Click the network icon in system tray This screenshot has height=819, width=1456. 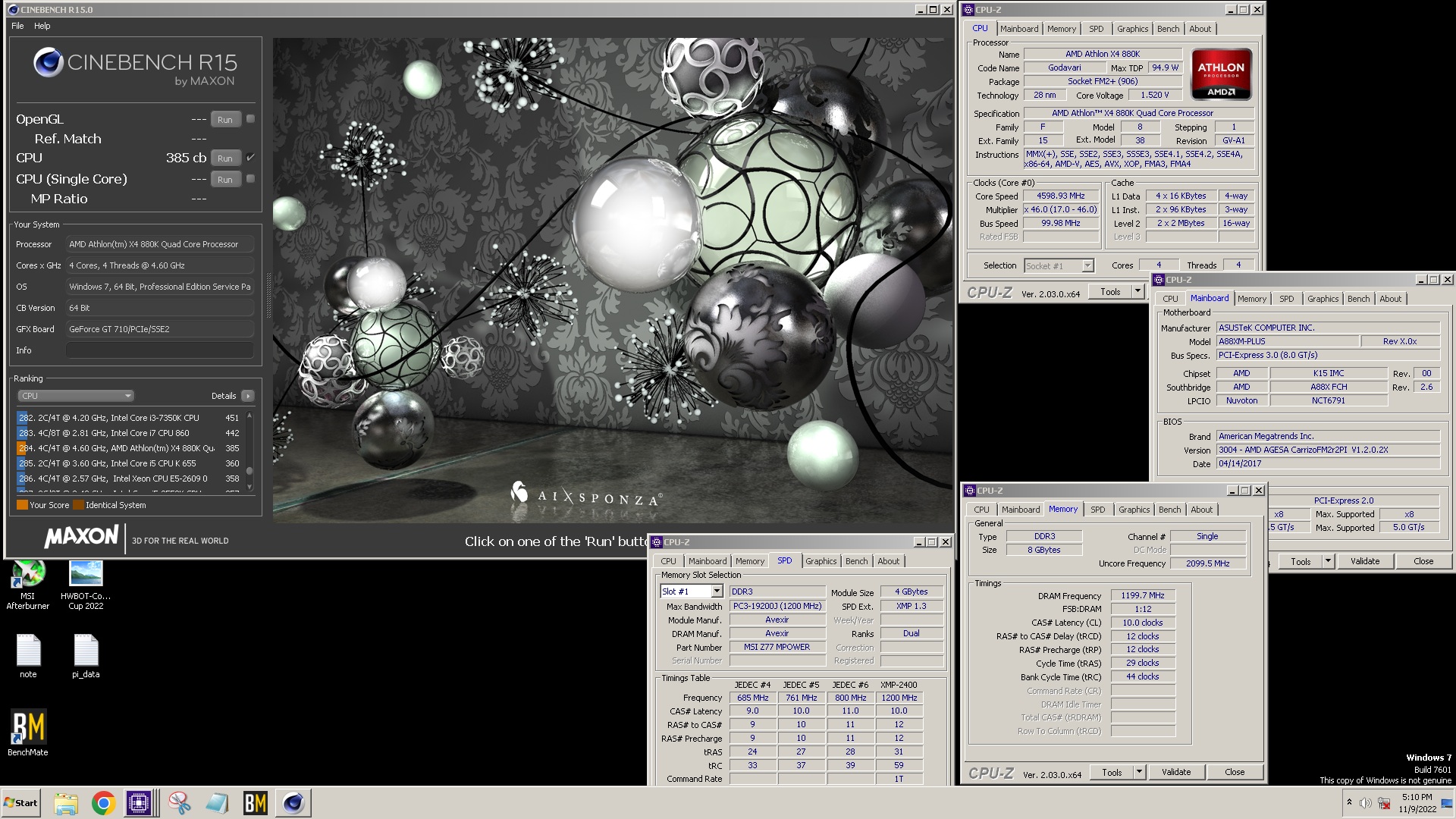pyautogui.click(x=1384, y=803)
